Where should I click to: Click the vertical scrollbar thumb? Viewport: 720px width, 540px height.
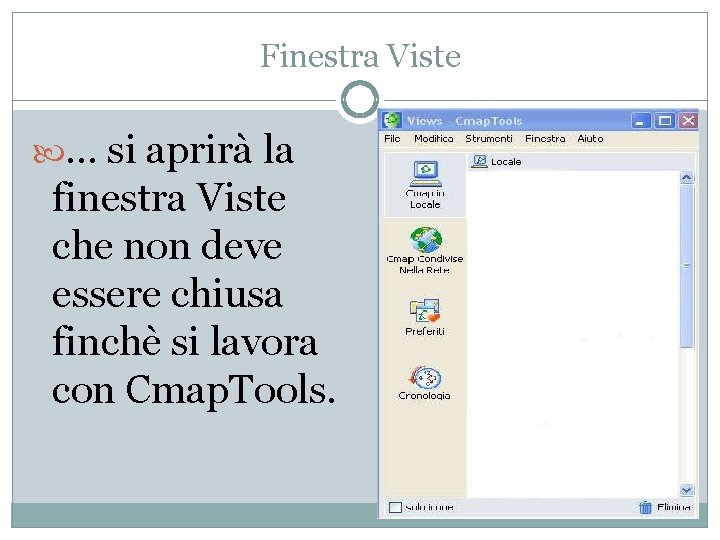pyautogui.click(x=686, y=266)
